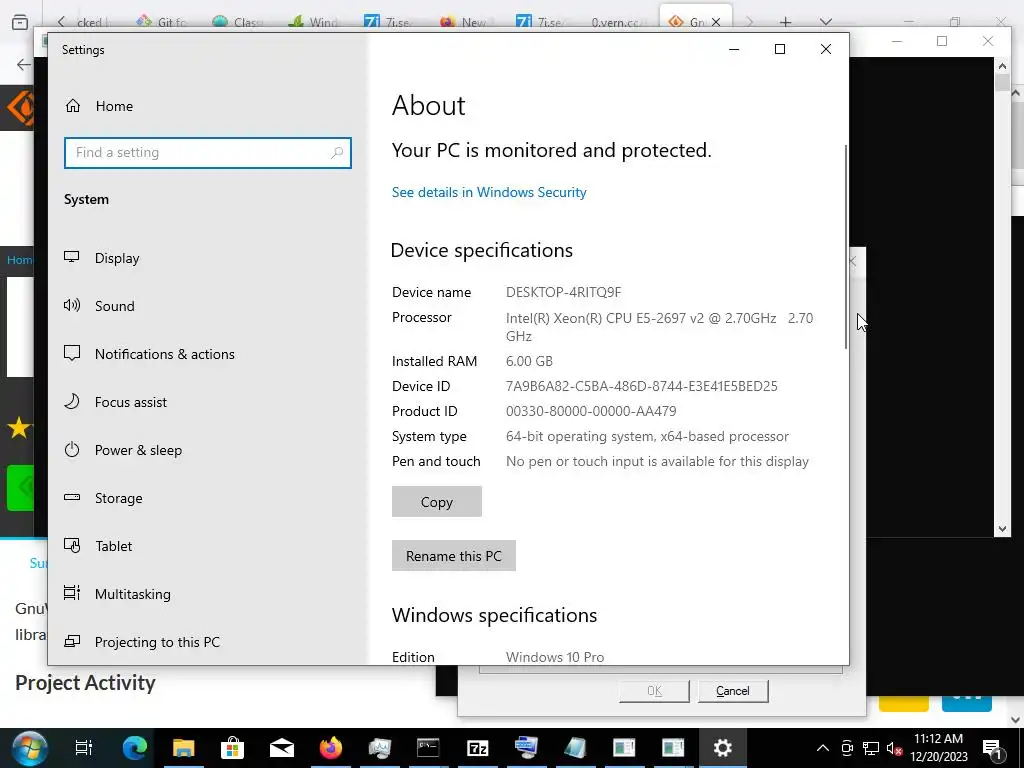Open the Start menu orb
Screen dimensions: 1024x768
29,748
